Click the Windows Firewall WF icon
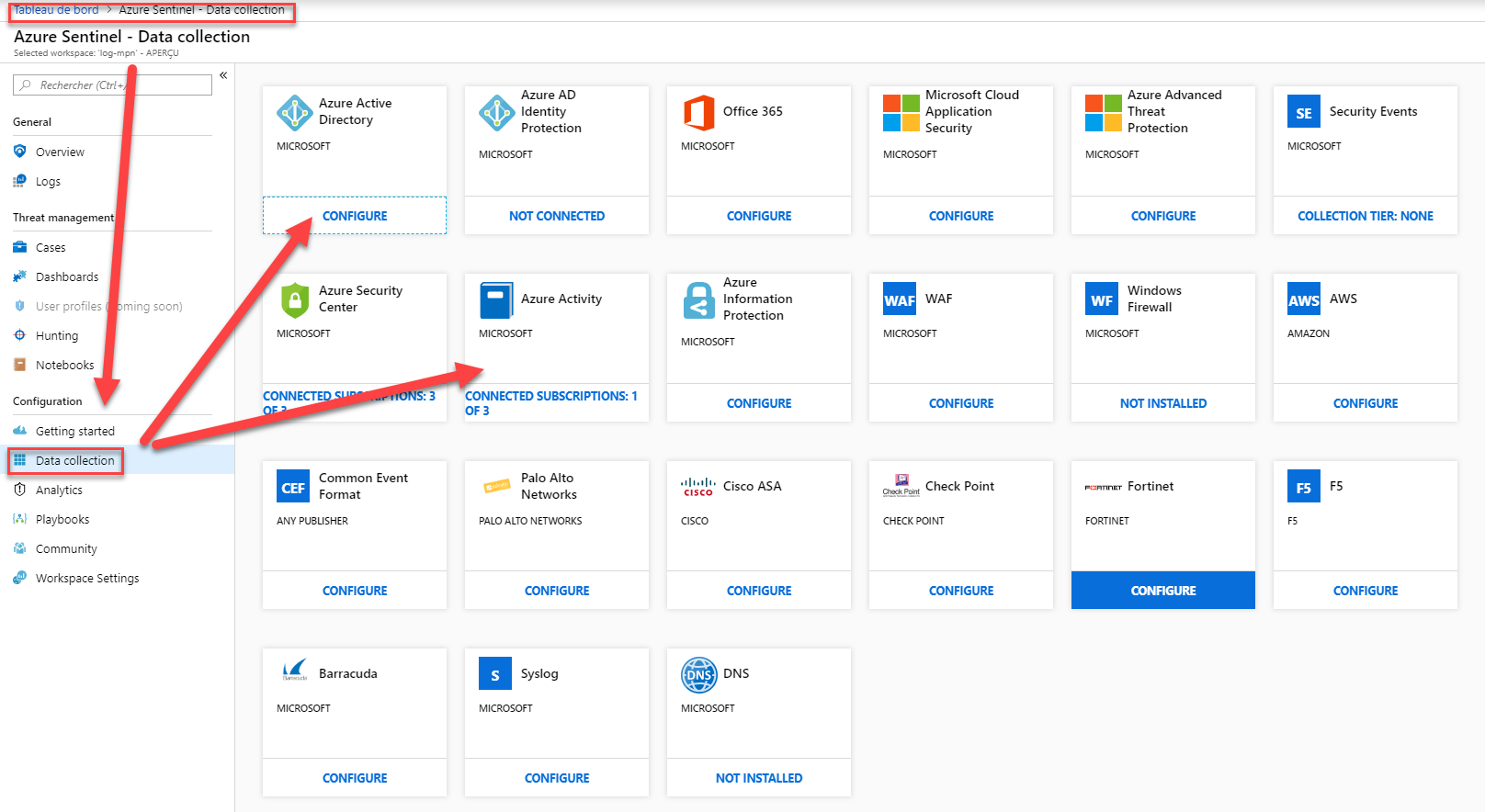The width and height of the screenshot is (1485, 812). point(1102,299)
